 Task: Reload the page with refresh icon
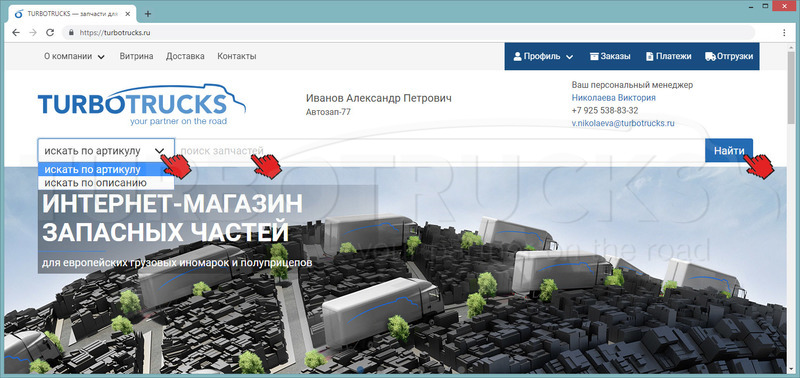(50, 32)
